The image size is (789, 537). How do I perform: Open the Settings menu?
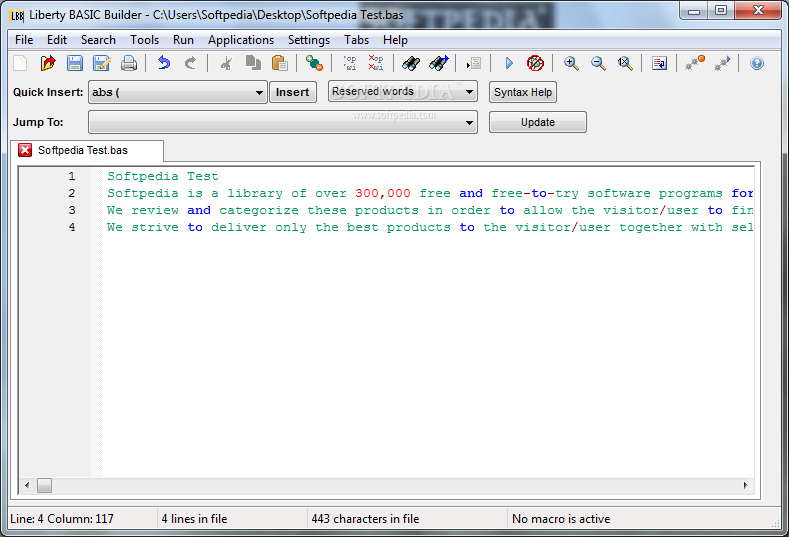point(309,40)
